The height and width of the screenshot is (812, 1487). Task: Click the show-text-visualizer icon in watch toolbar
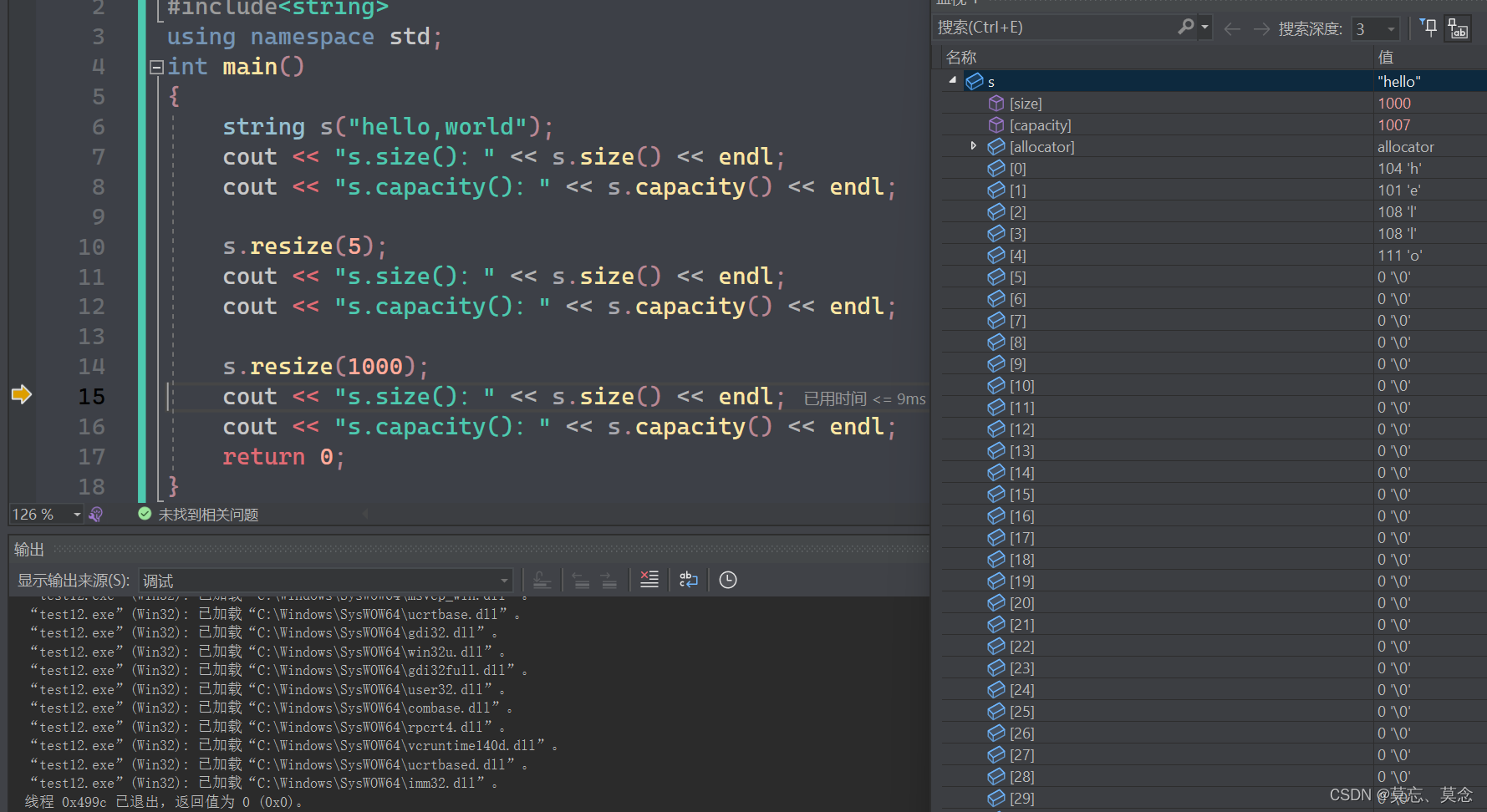(1458, 27)
